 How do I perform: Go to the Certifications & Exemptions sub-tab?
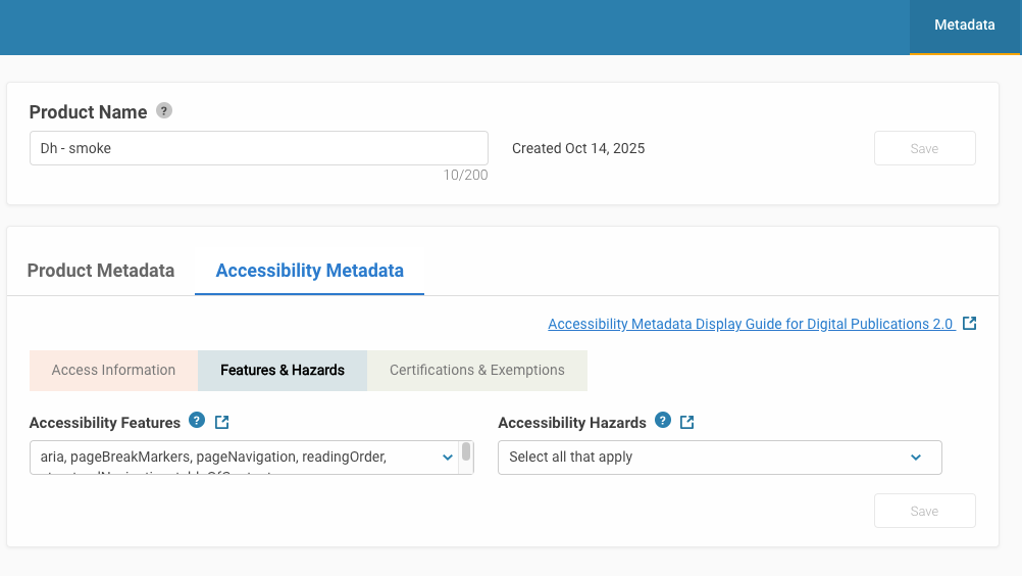point(477,370)
